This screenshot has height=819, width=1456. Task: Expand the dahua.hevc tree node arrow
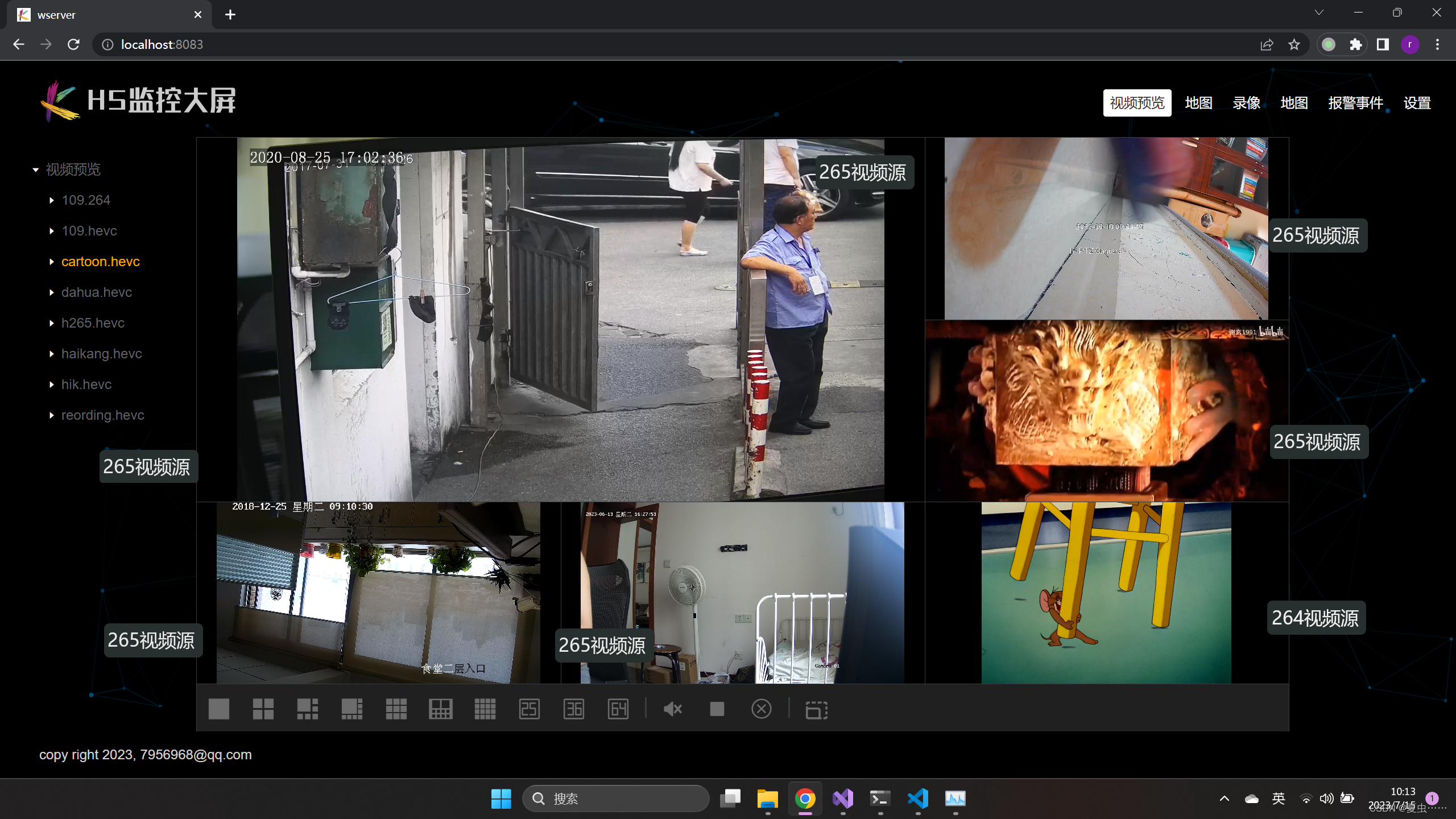(52, 292)
